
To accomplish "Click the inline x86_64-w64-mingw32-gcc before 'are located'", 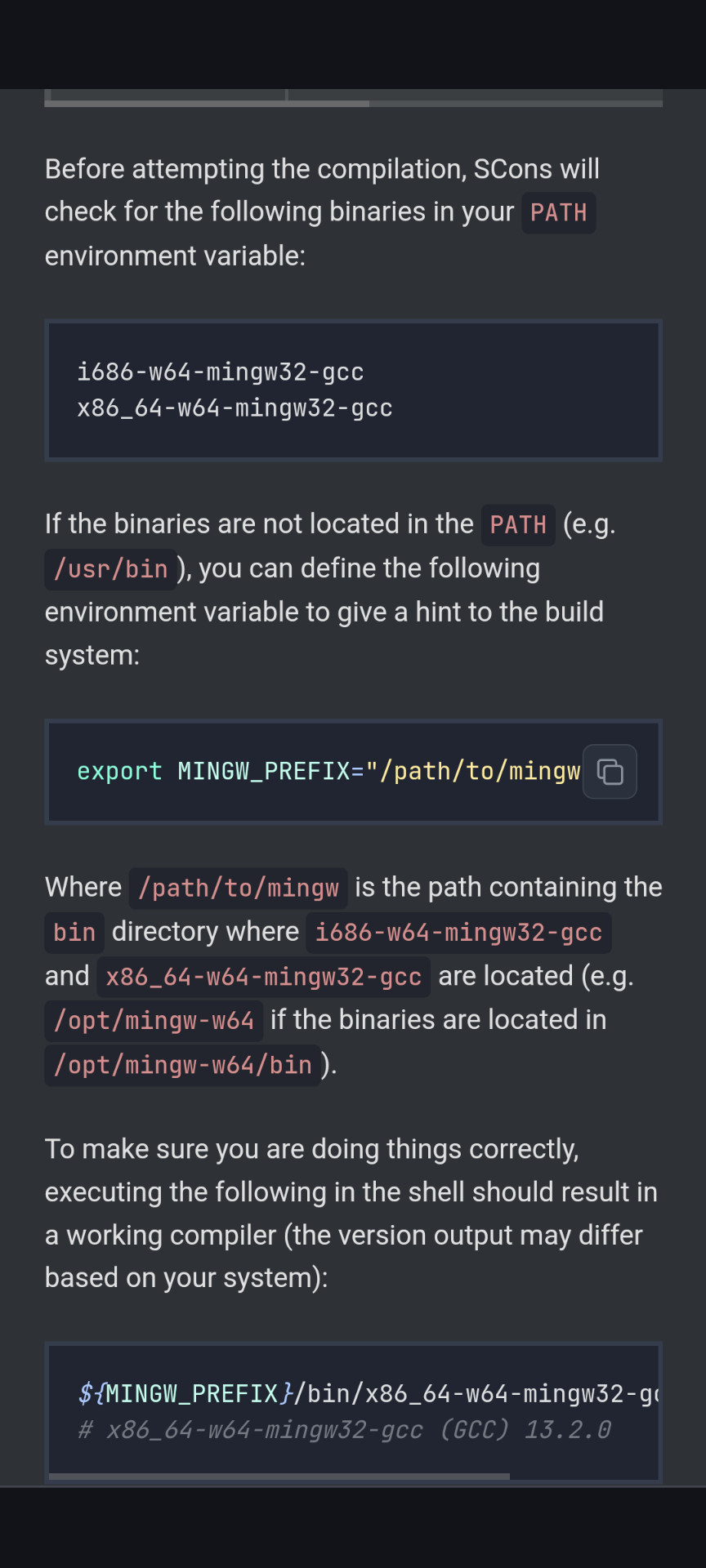I will point(263,977).
